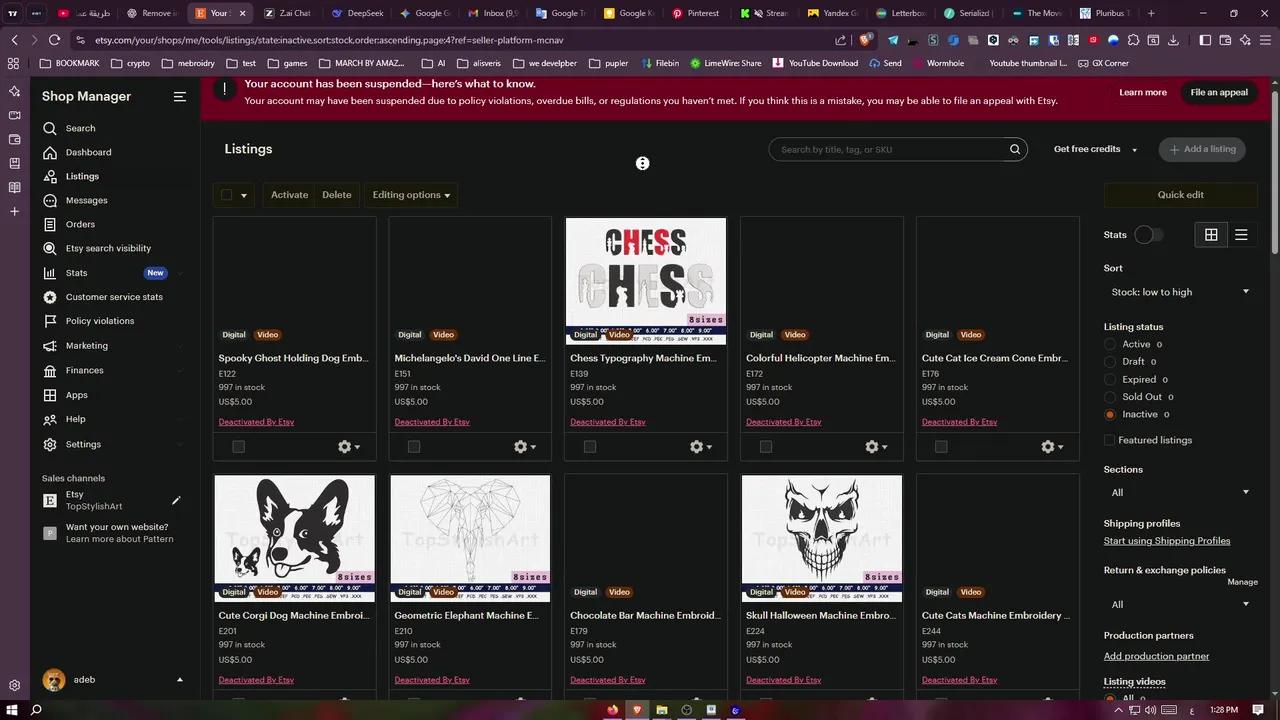Open Chess Typography listing thumbnail
1280x720 pixels.
[x=646, y=281]
